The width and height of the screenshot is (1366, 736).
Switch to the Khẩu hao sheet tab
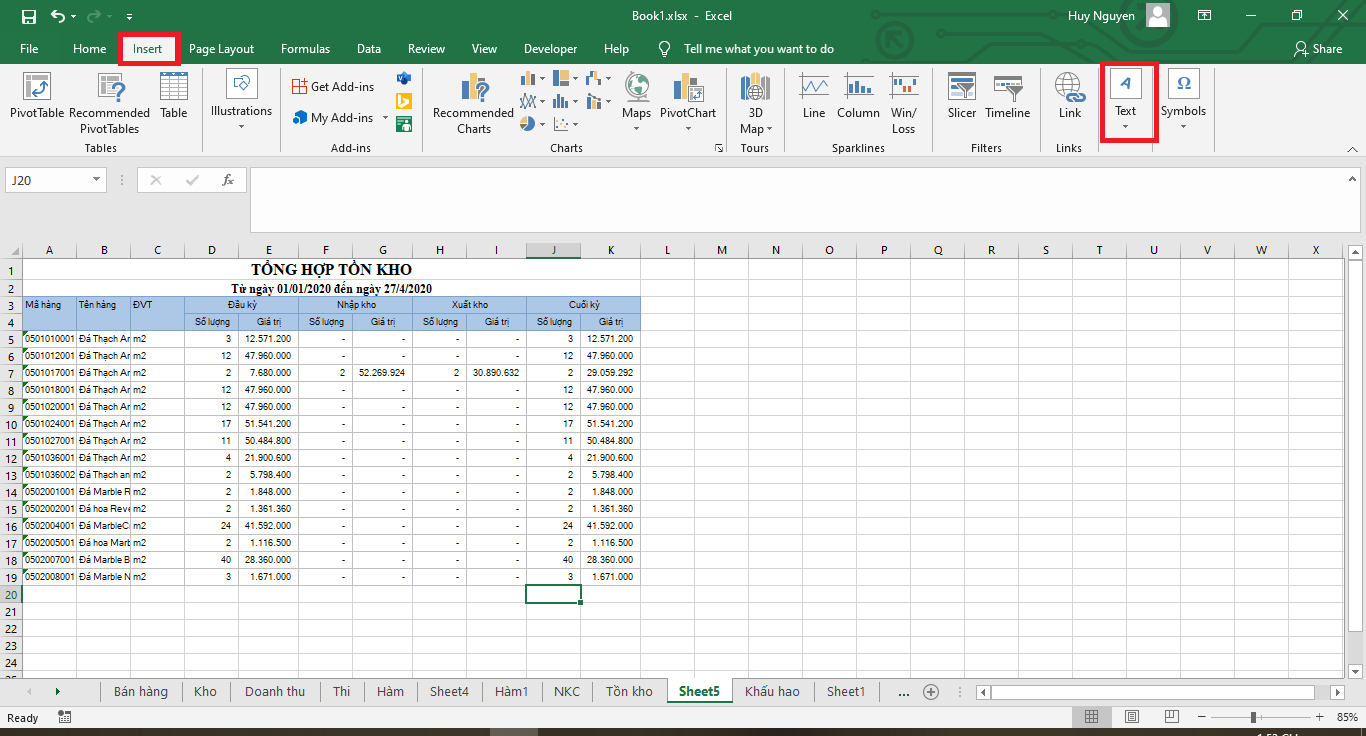[772, 691]
